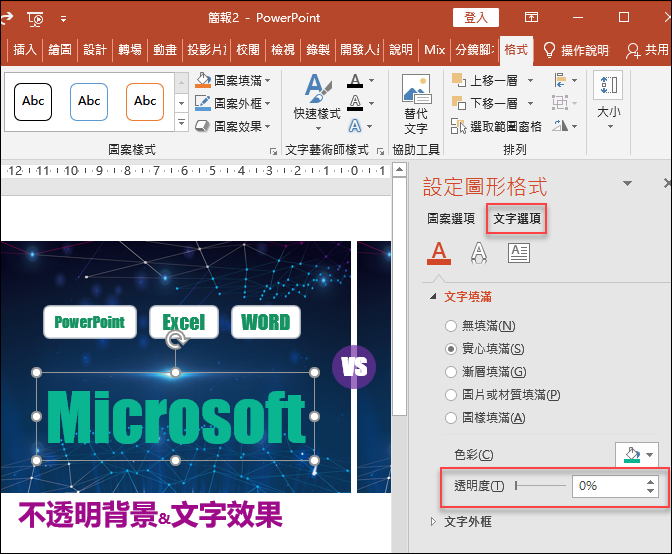The width and height of the screenshot is (672, 554).
Task: Click 下移一層 send backward button
Action: pos(486,103)
